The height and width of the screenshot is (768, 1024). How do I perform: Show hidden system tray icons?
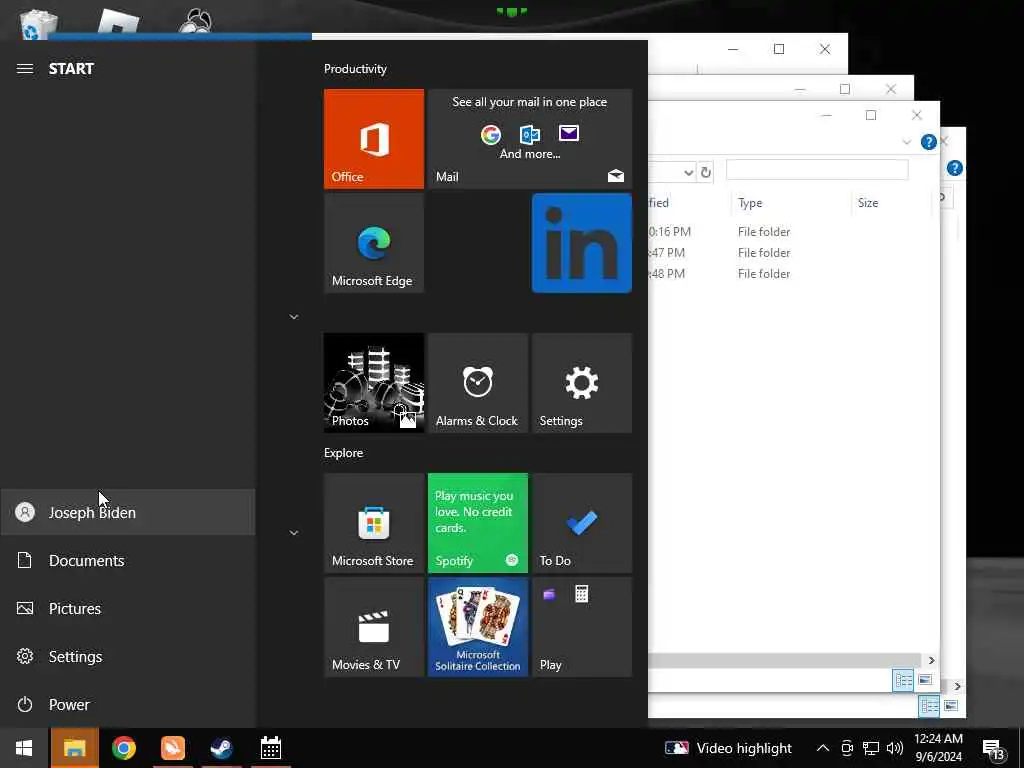pyautogui.click(x=823, y=748)
